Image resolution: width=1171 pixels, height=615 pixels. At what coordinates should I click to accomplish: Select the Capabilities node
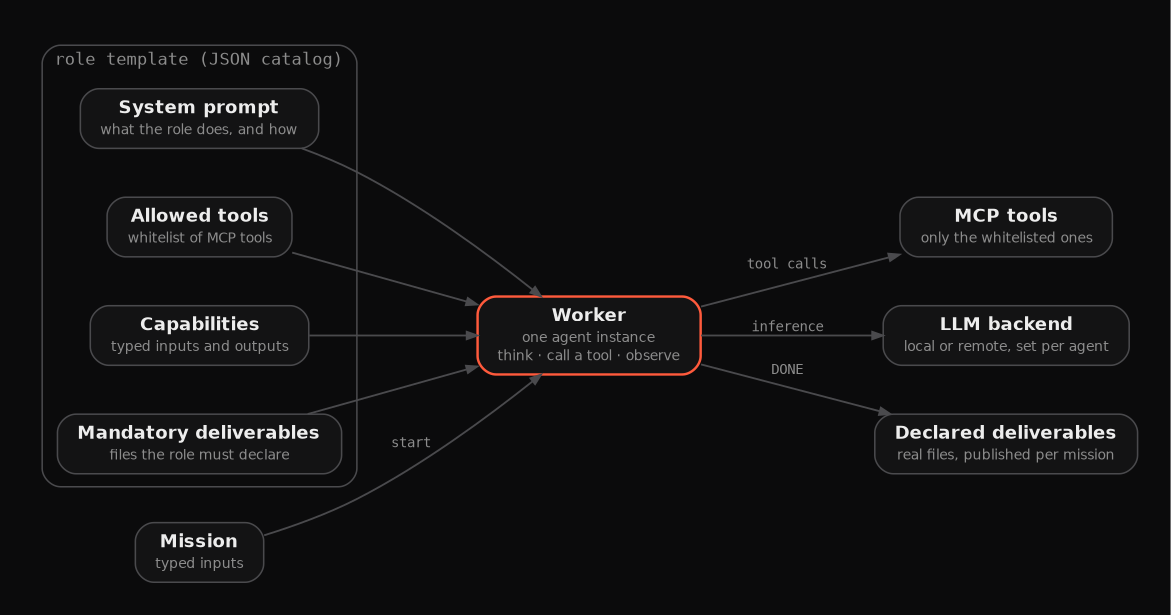point(199,335)
